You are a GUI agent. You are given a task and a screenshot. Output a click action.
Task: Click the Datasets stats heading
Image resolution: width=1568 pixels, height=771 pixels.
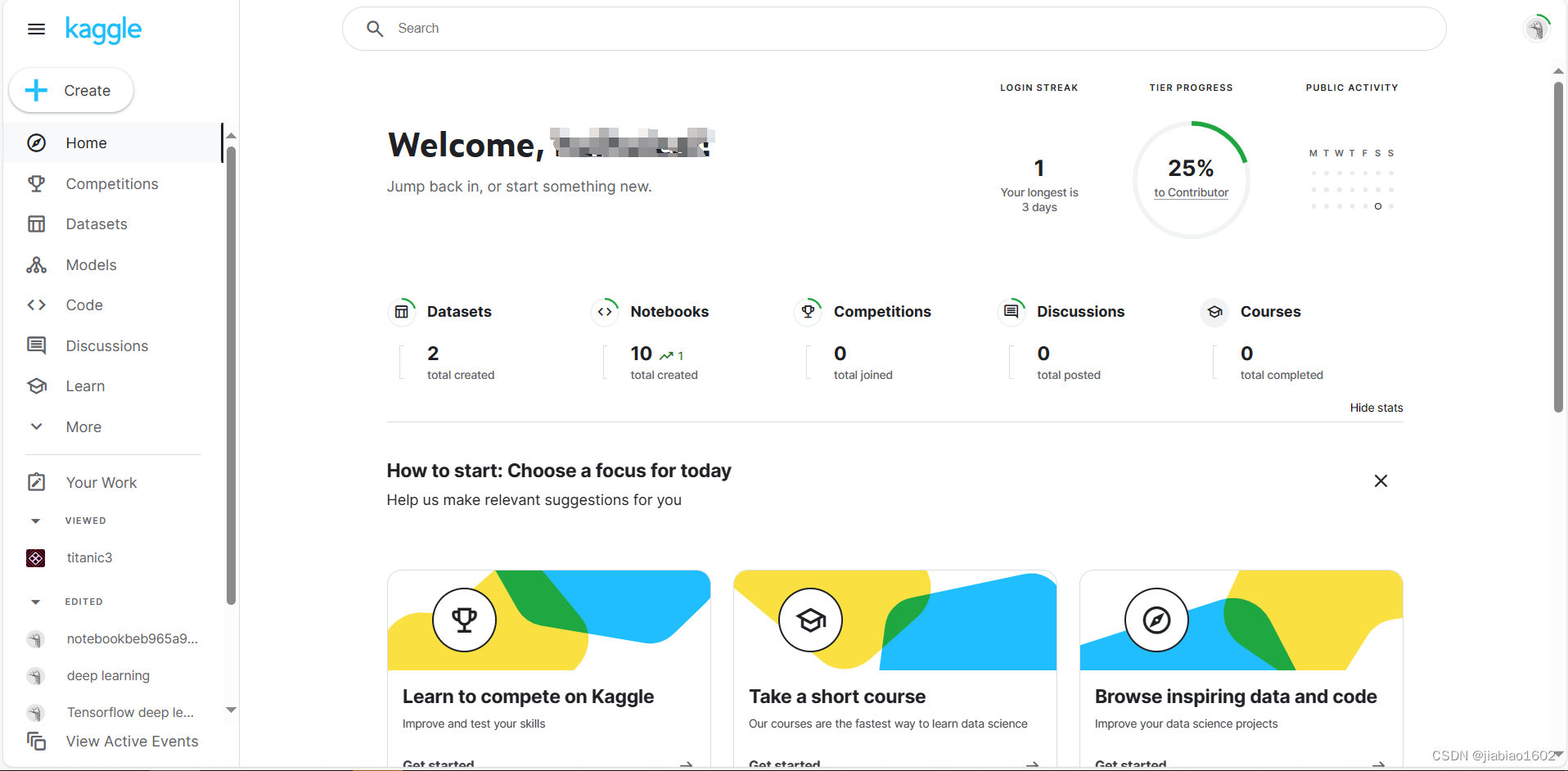tap(459, 312)
